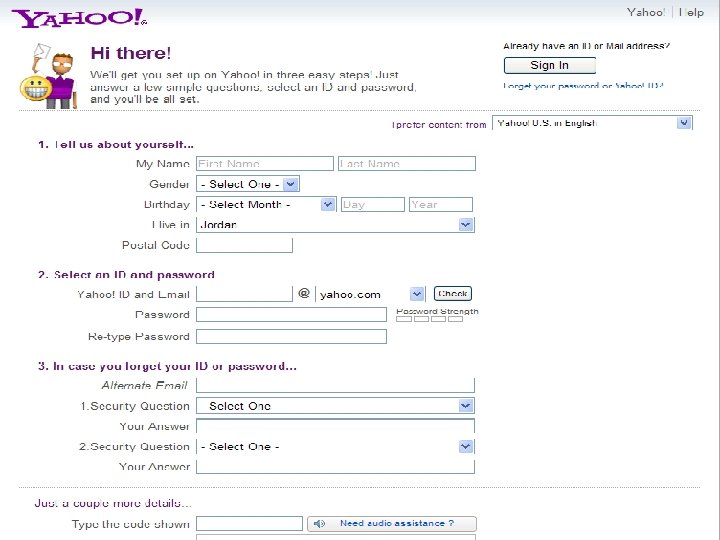Click '3. In case you forget' heading

pyautogui.click(x=167, y=366)
